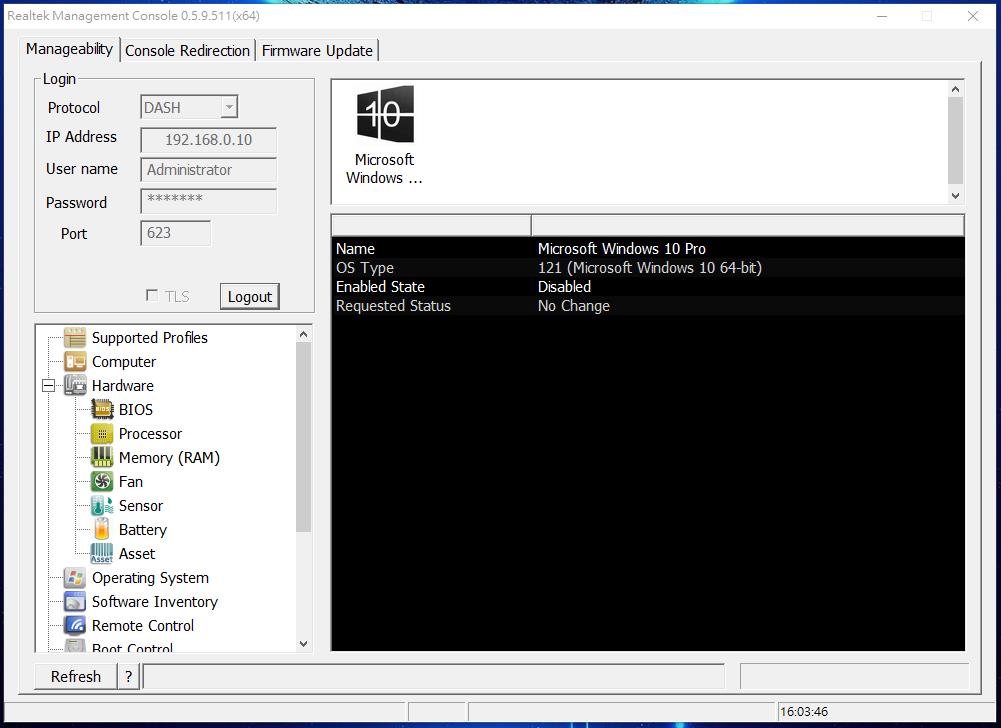Click the IP Address input field
Screen dimensions: 1001x728
pyautogui.click(x=209, y=140)
